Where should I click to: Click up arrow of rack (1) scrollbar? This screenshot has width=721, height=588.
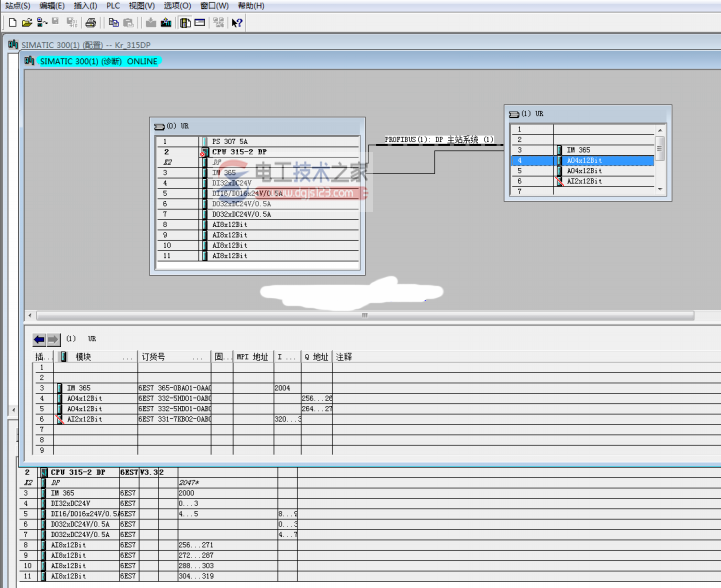point(660,131)
